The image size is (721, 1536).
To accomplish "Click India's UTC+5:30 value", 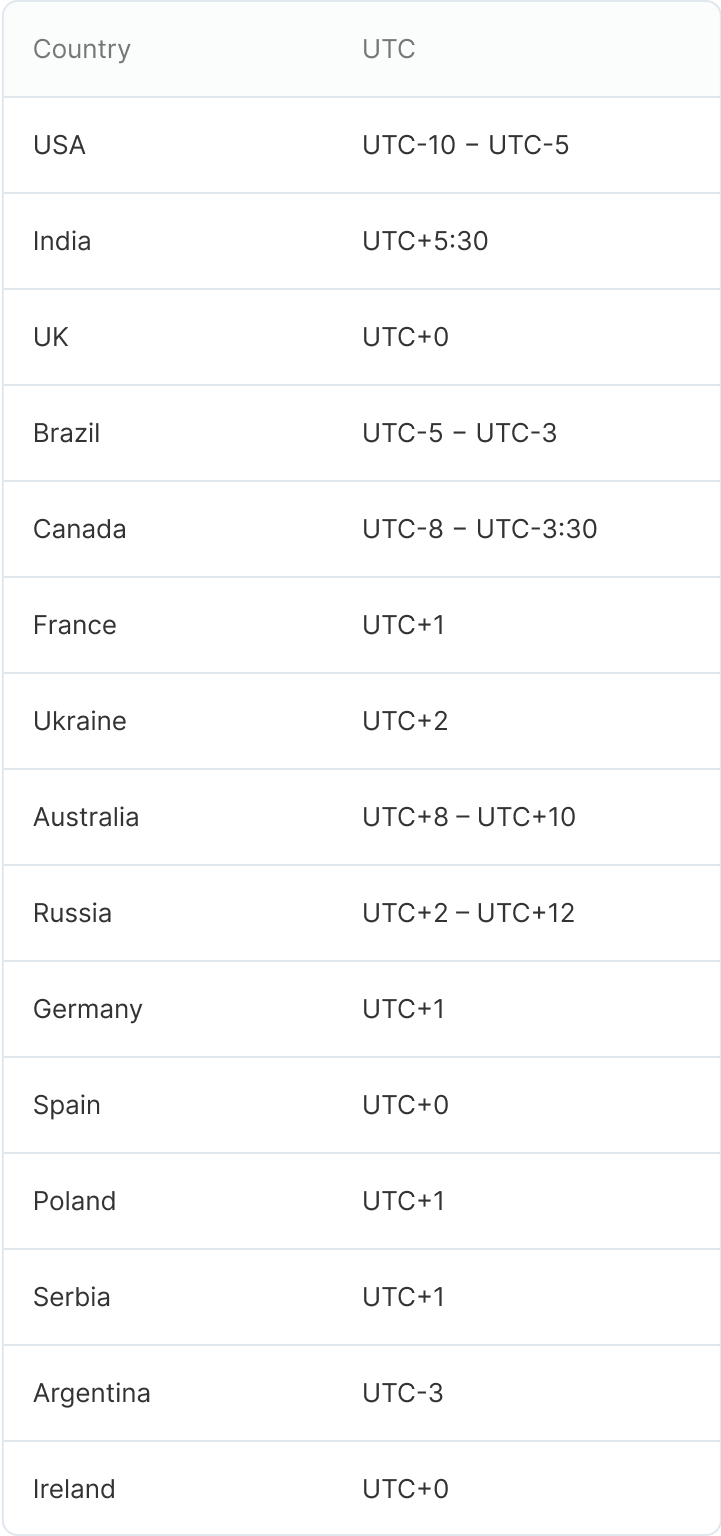I will [x=425, y=241].
